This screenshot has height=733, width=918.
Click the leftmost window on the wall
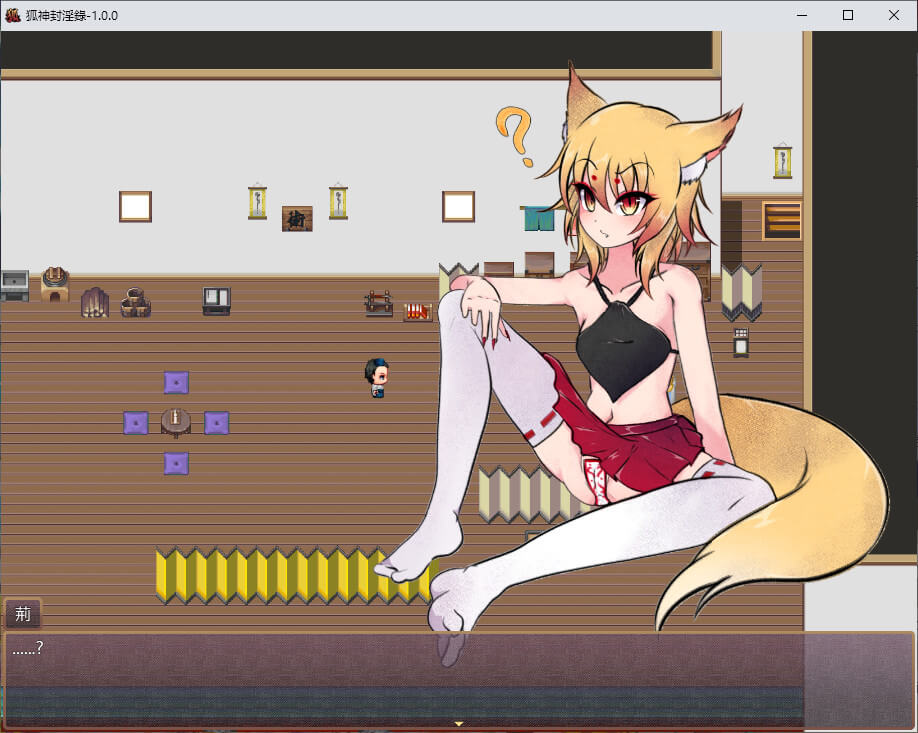pos(135,206)
